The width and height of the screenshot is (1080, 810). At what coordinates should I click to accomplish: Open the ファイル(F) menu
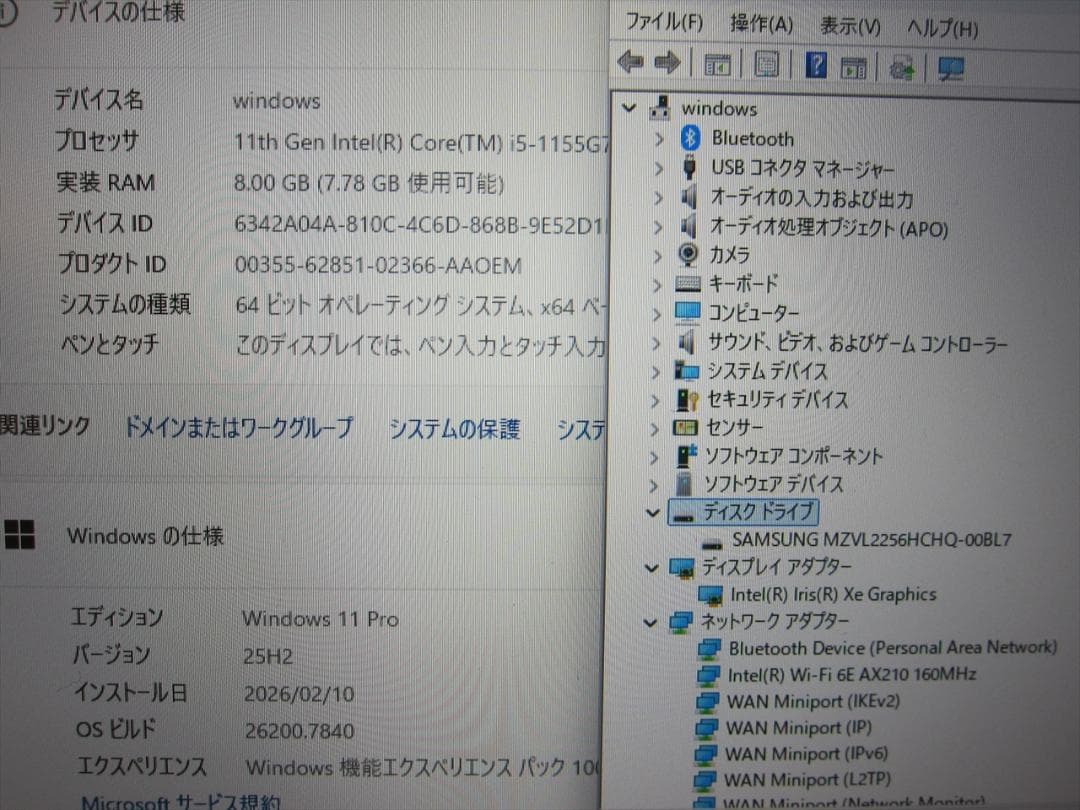(664, 21)
